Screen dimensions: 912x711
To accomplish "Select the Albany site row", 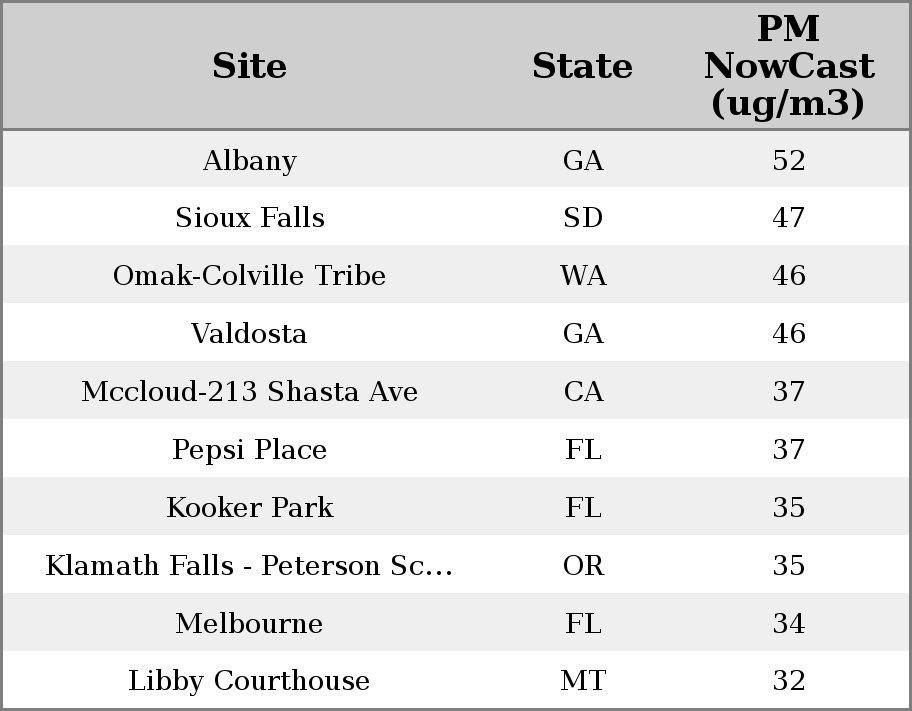I will (249, 161).
